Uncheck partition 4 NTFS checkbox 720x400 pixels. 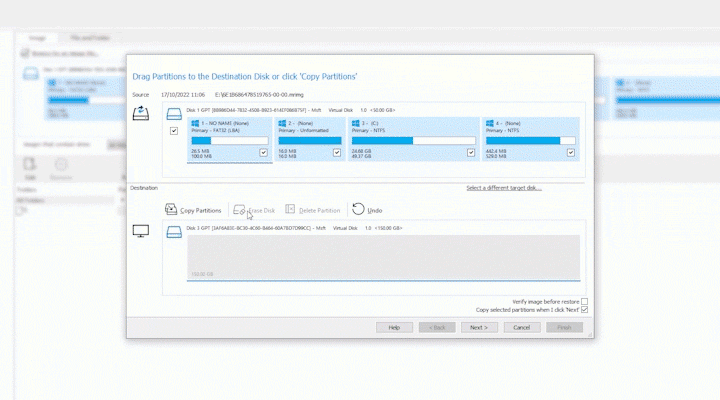click(x=570, y=153)
